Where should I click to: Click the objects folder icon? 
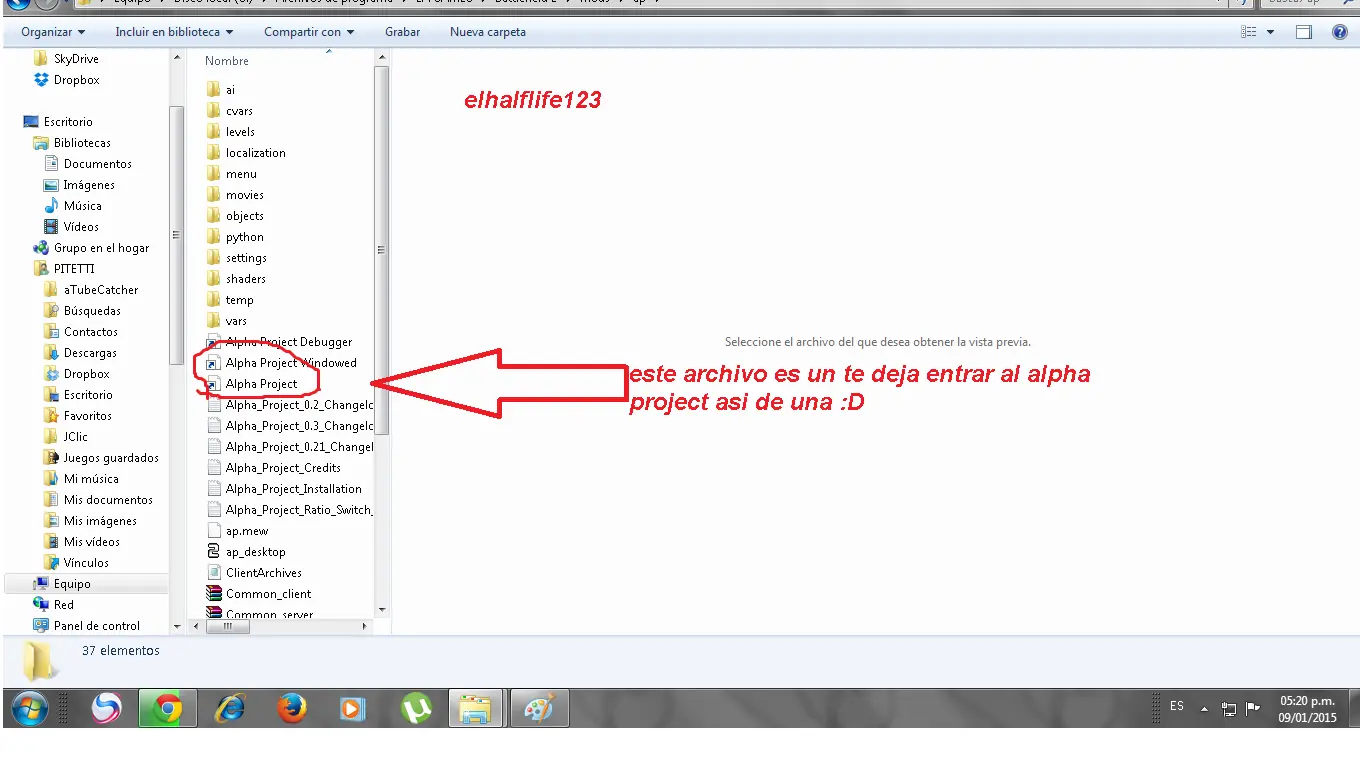[213, 216]
